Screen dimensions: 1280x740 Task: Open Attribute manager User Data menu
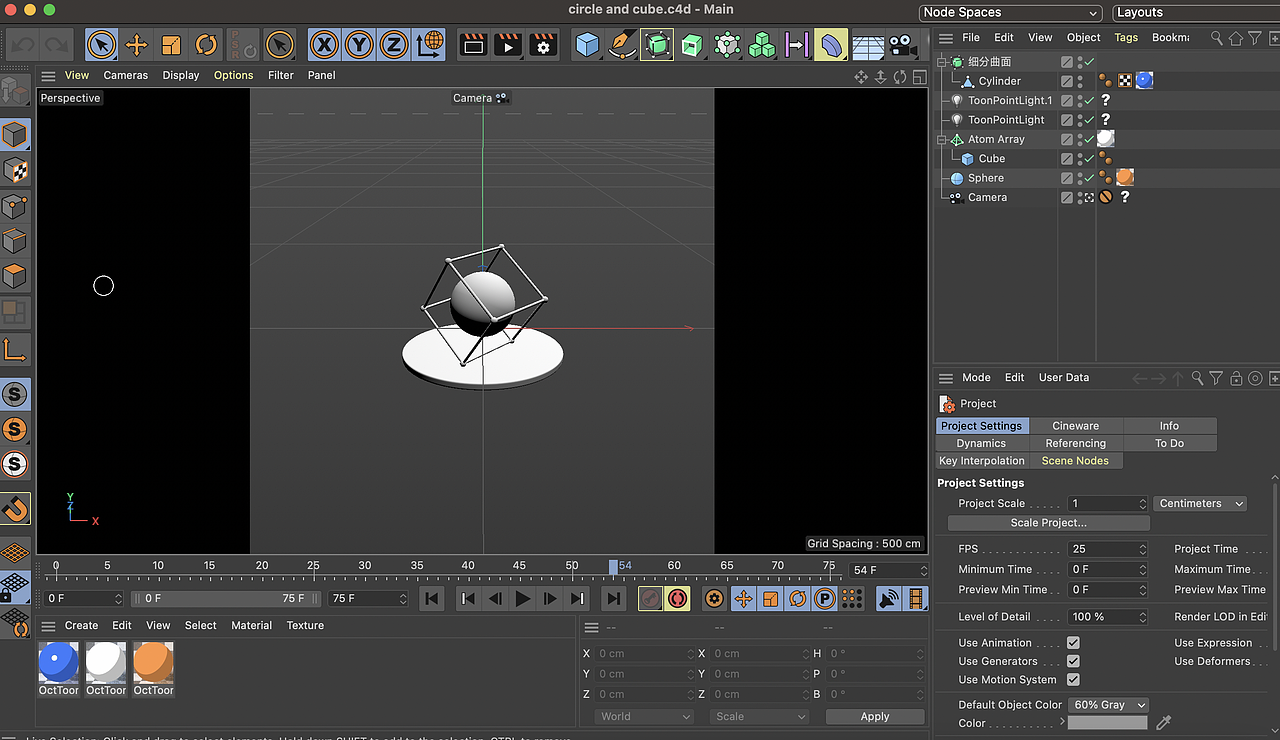tap(1064, 377)
